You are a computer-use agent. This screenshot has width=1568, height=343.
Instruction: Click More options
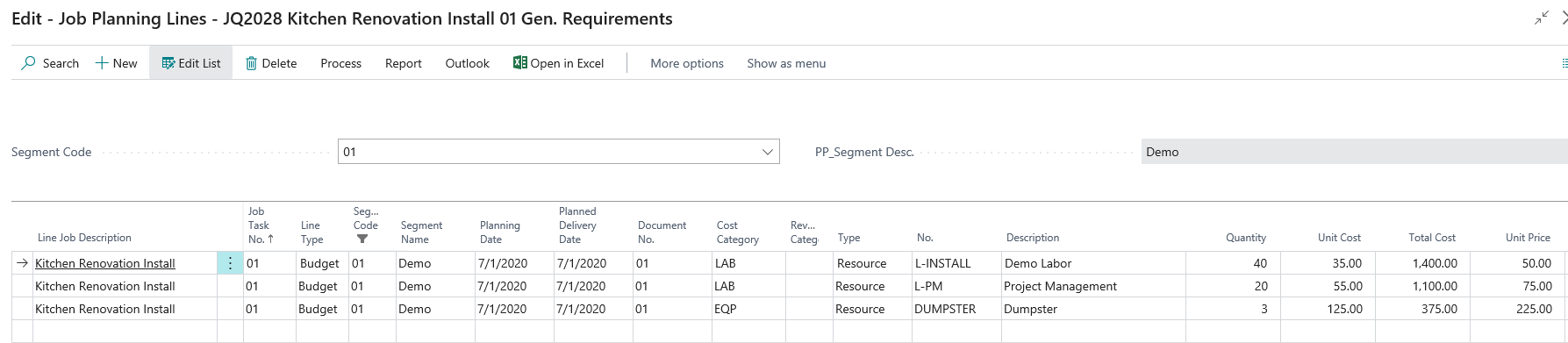tap(687, 63)
